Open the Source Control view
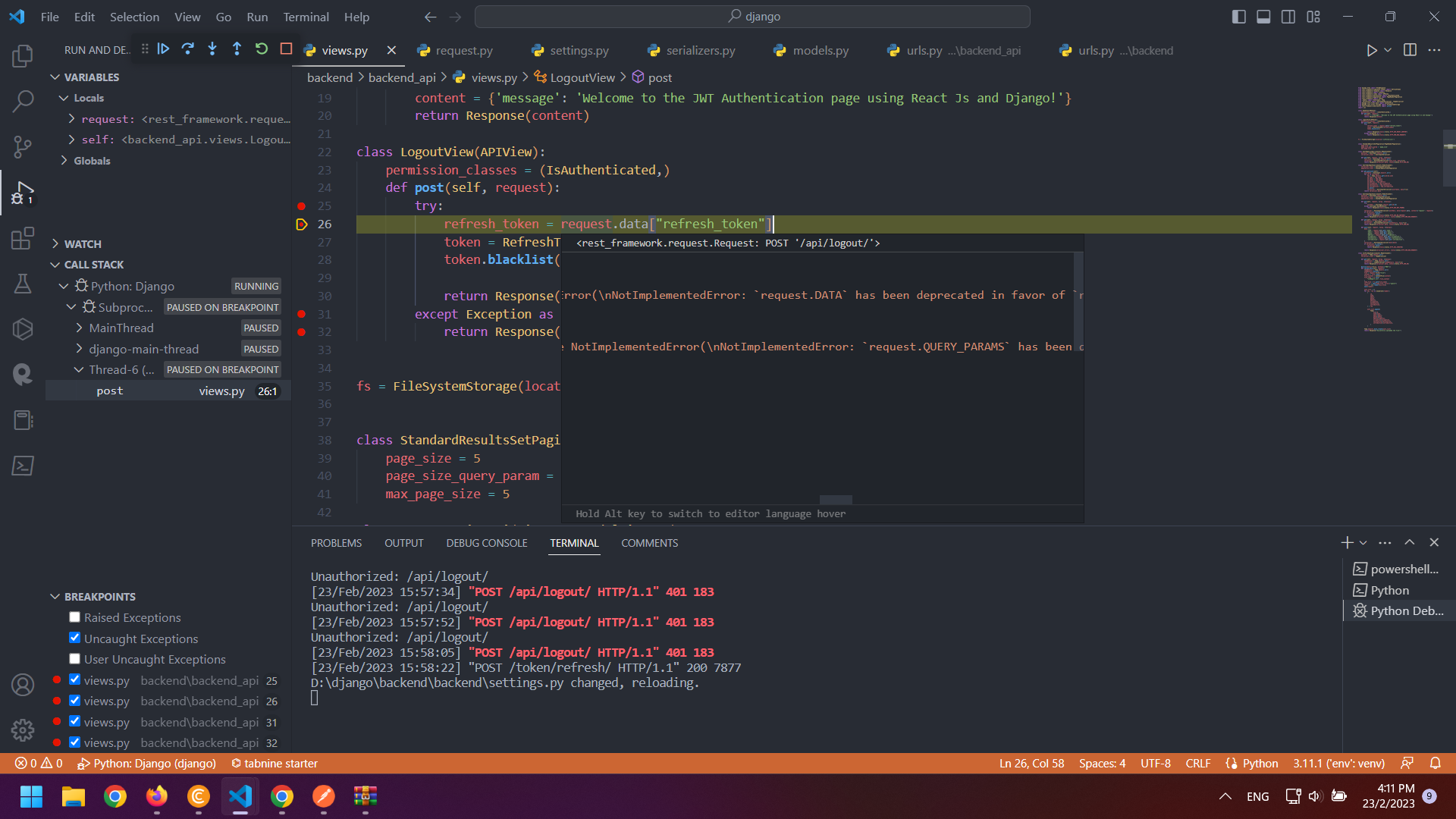Screen dimensions: 1456x819 (x=23, y=146)
